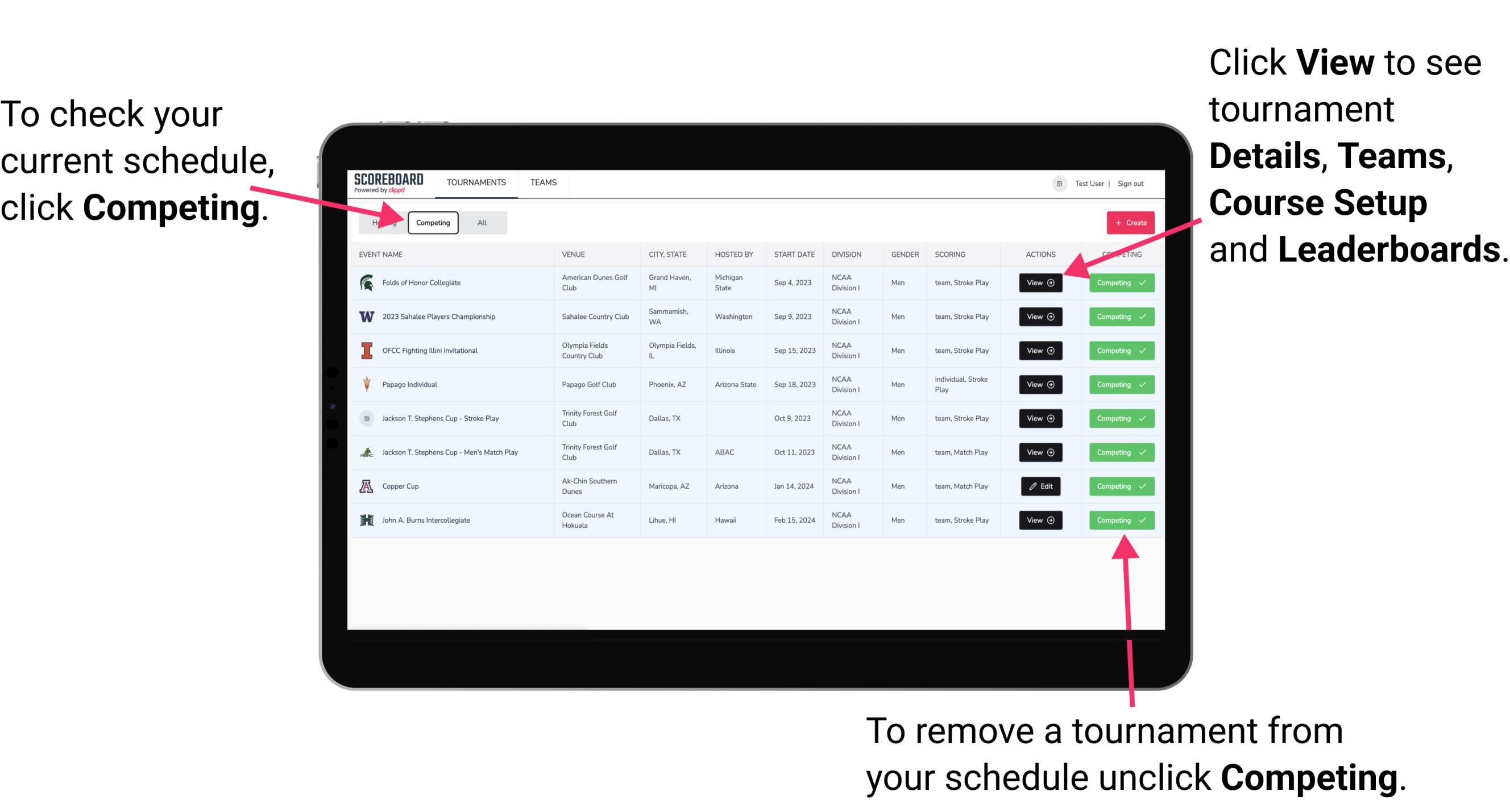Select the Competing filter tab
Viewport: 1510px width, 812px height.
point(432,222)
